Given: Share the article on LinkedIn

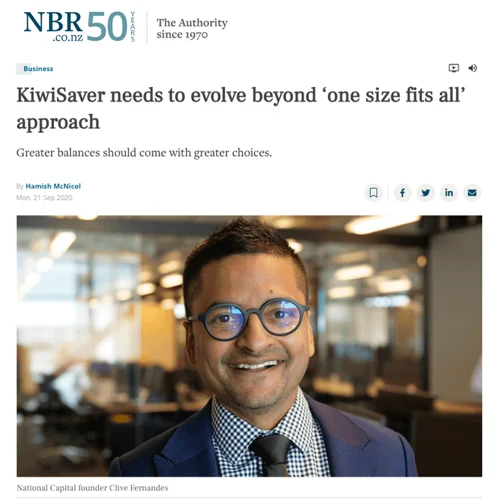Looking at the screenshot, I should pos(449,193).
